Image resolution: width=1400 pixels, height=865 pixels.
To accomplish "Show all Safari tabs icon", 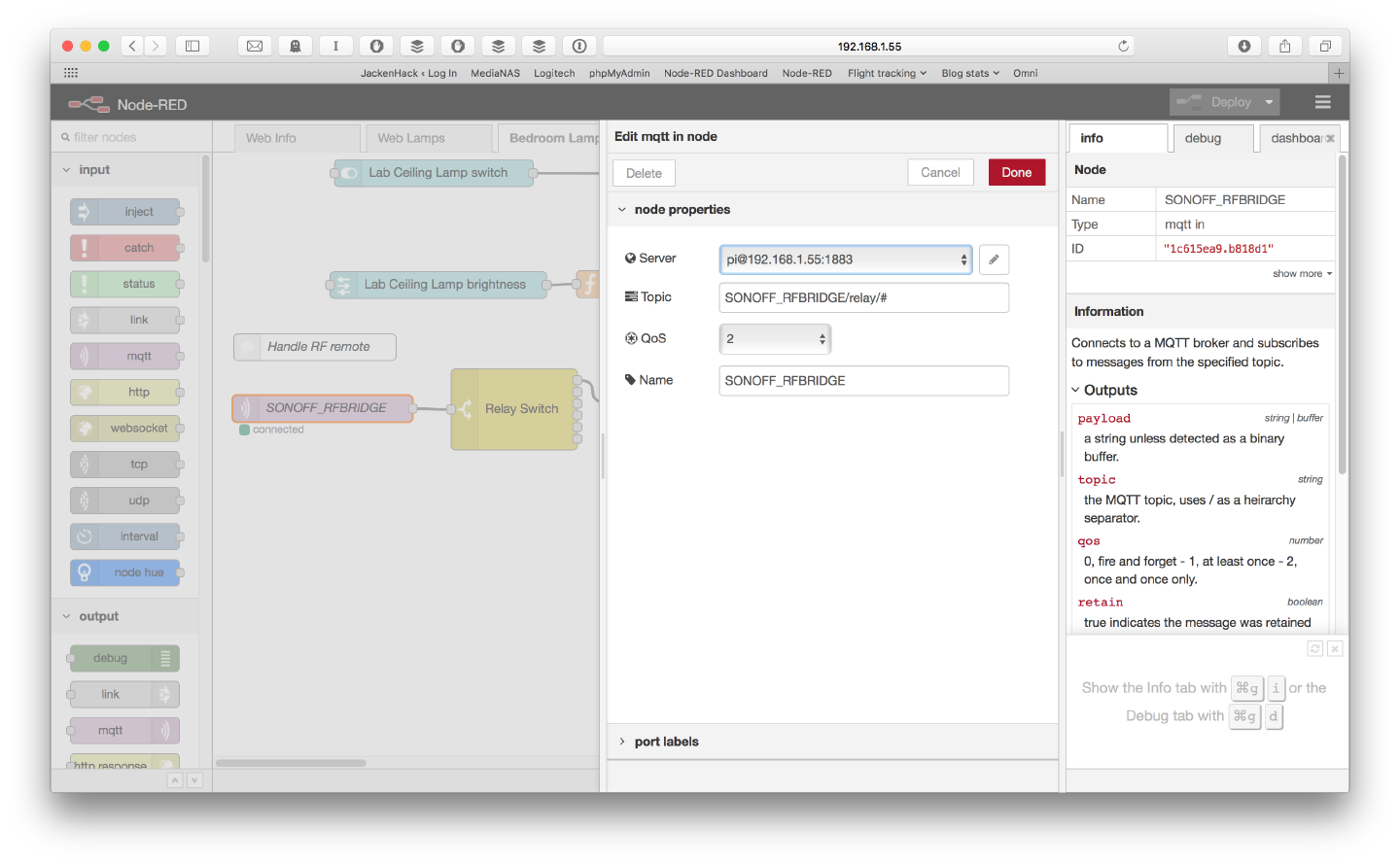I will point(1325,46).
